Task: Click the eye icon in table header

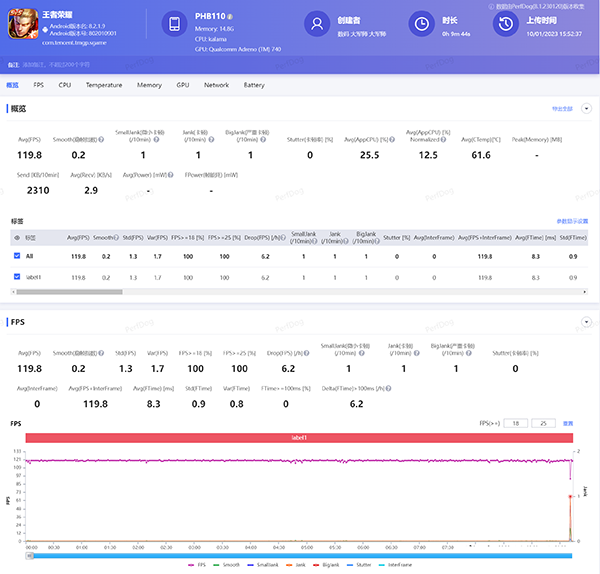Action: point(15,238)
